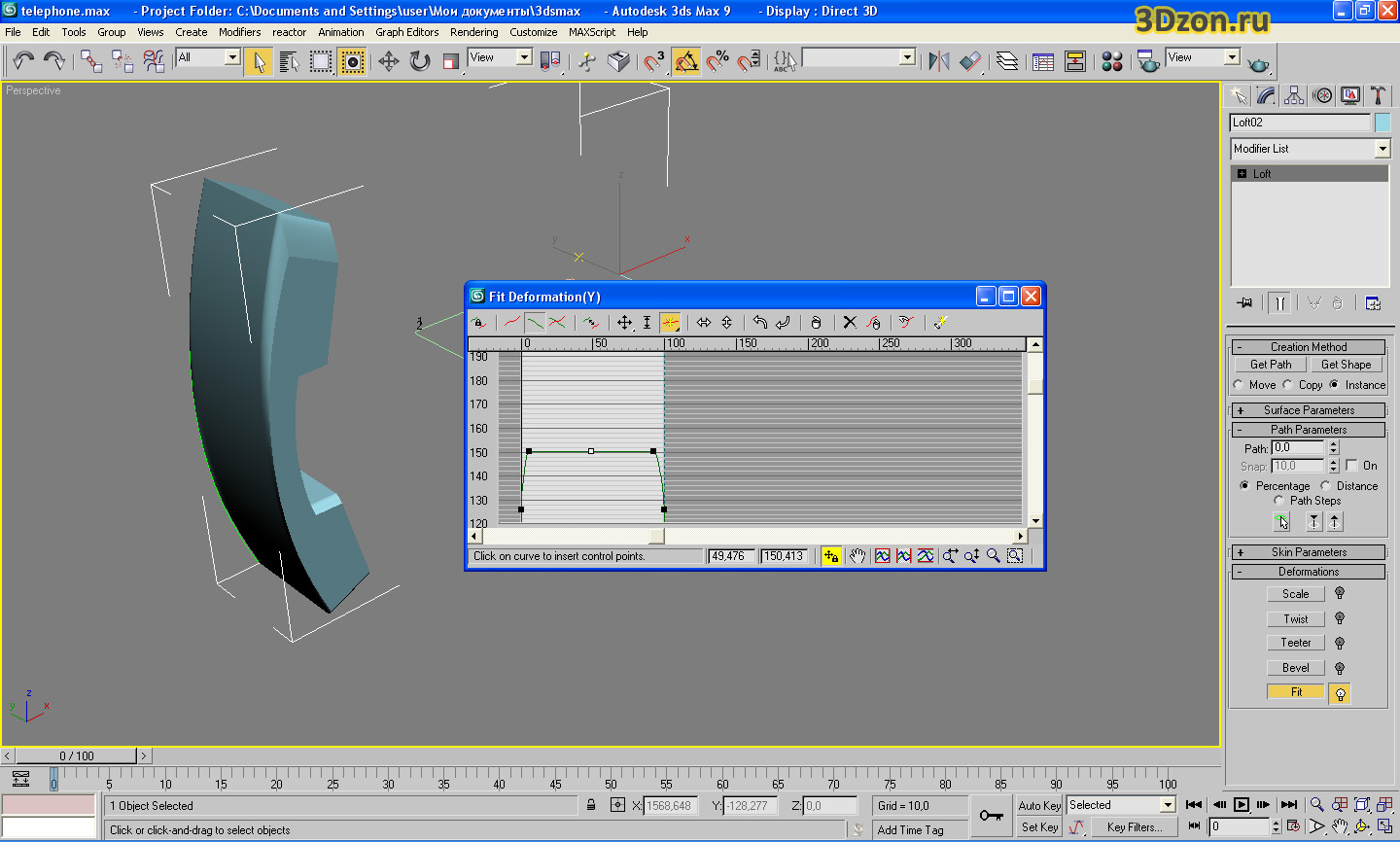Viewport: 1400px width, 842px height.
Task: Activate the Select and Rotate tool
Action: pyautogui.click(x=420, y=61)
